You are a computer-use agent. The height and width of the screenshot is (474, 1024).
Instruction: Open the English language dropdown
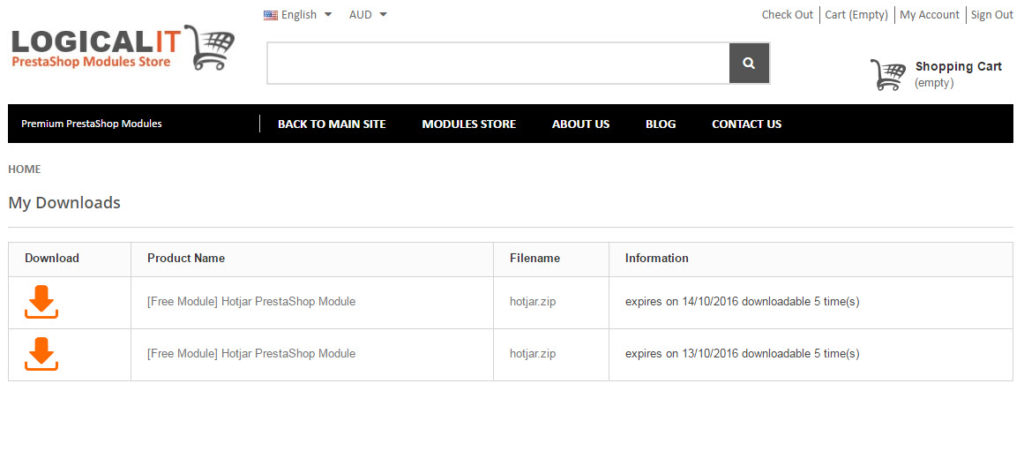(299, 15)
